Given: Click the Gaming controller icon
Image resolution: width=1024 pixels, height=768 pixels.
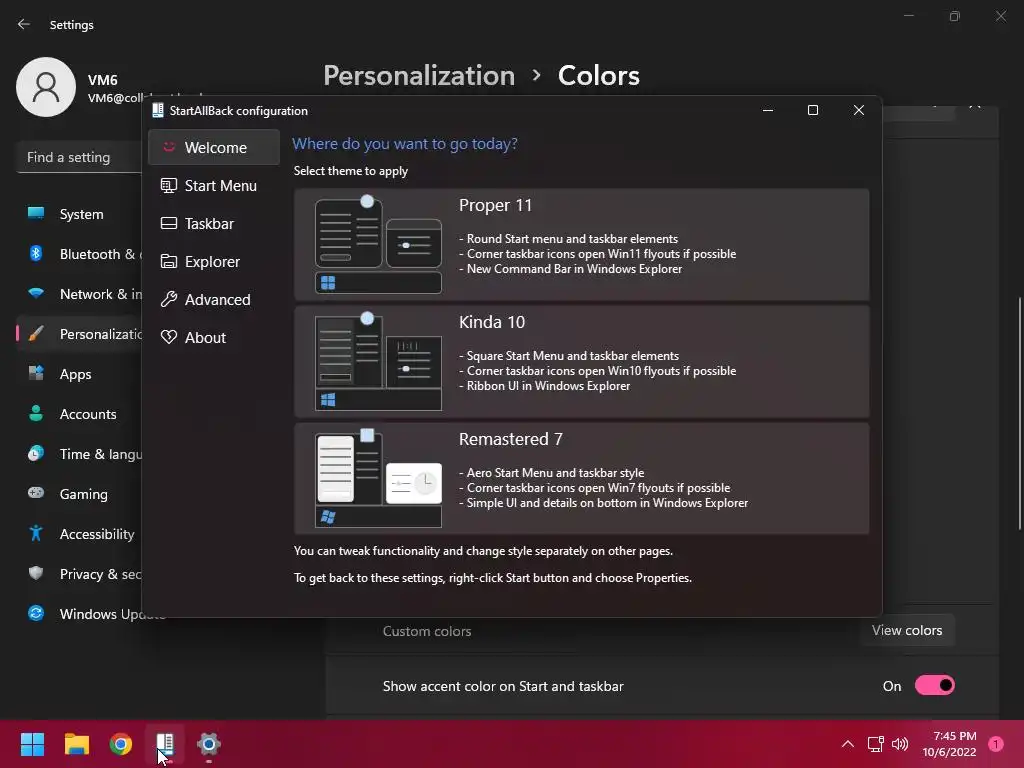Looking at the screenshot, I should 36,492.
